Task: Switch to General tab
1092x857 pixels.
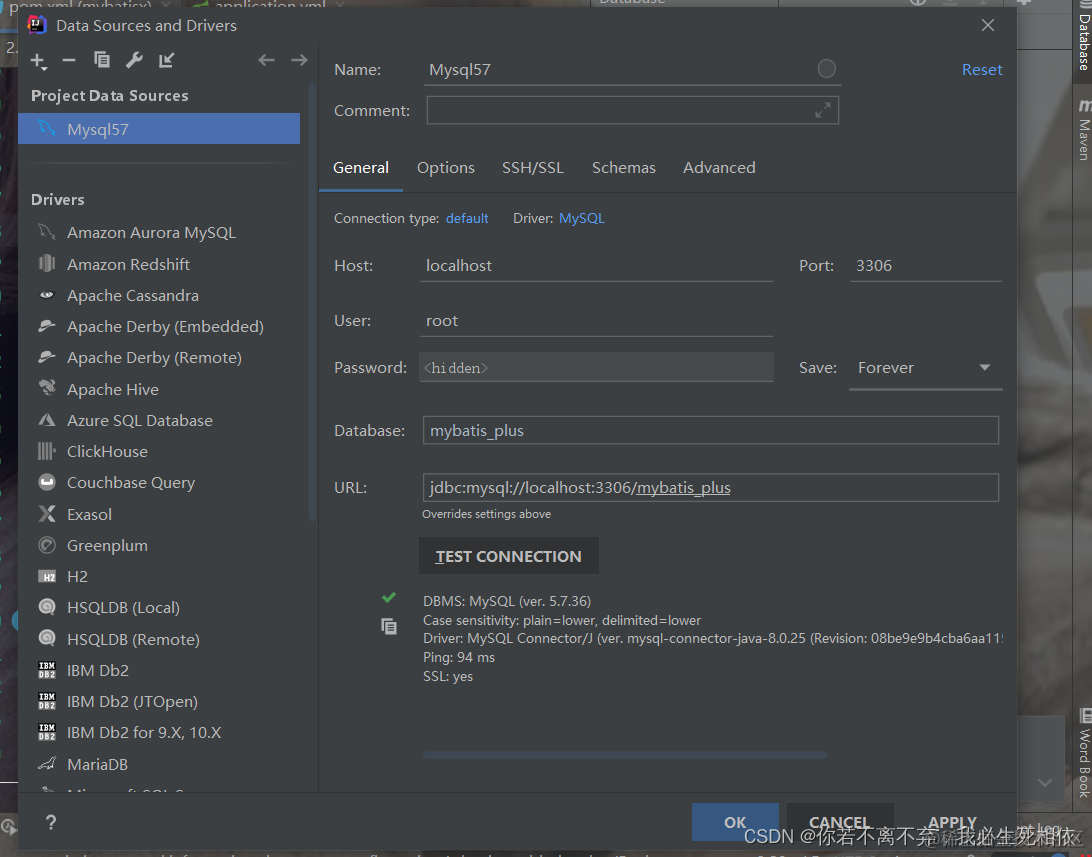Action: pos(361,168)
